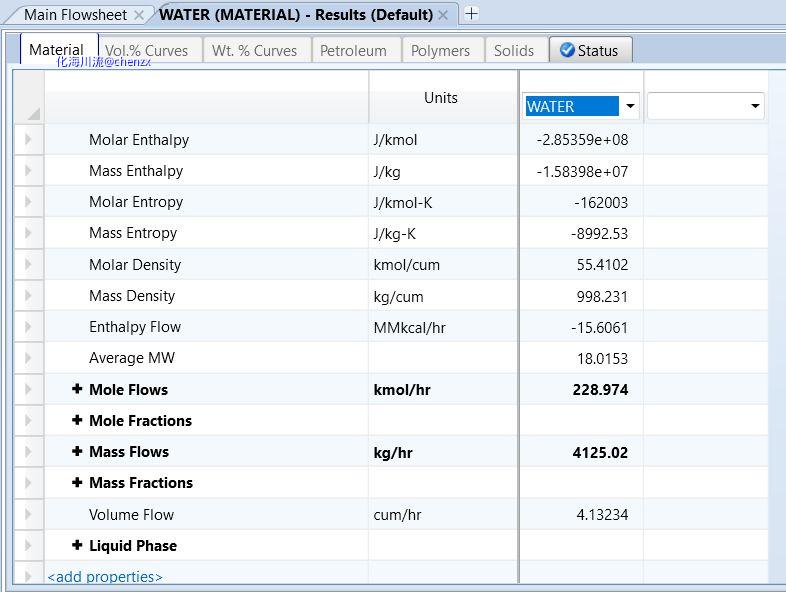The width and height of the screenshot is (786, 592).
Task: Click the 18.0153 average MW value
Action: (602, 358)
